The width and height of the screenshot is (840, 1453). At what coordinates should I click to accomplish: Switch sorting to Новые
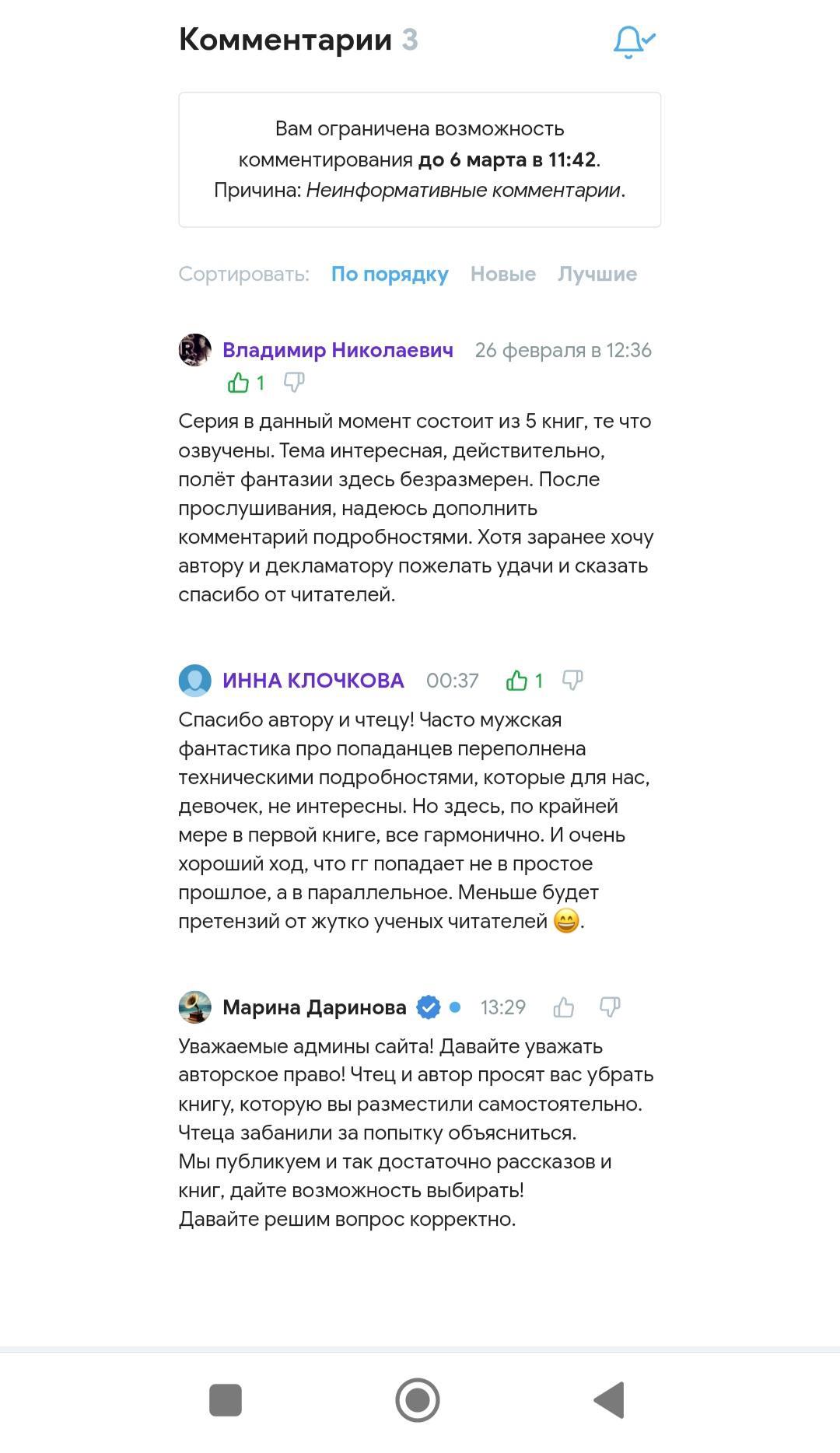(x=502, y=274)
